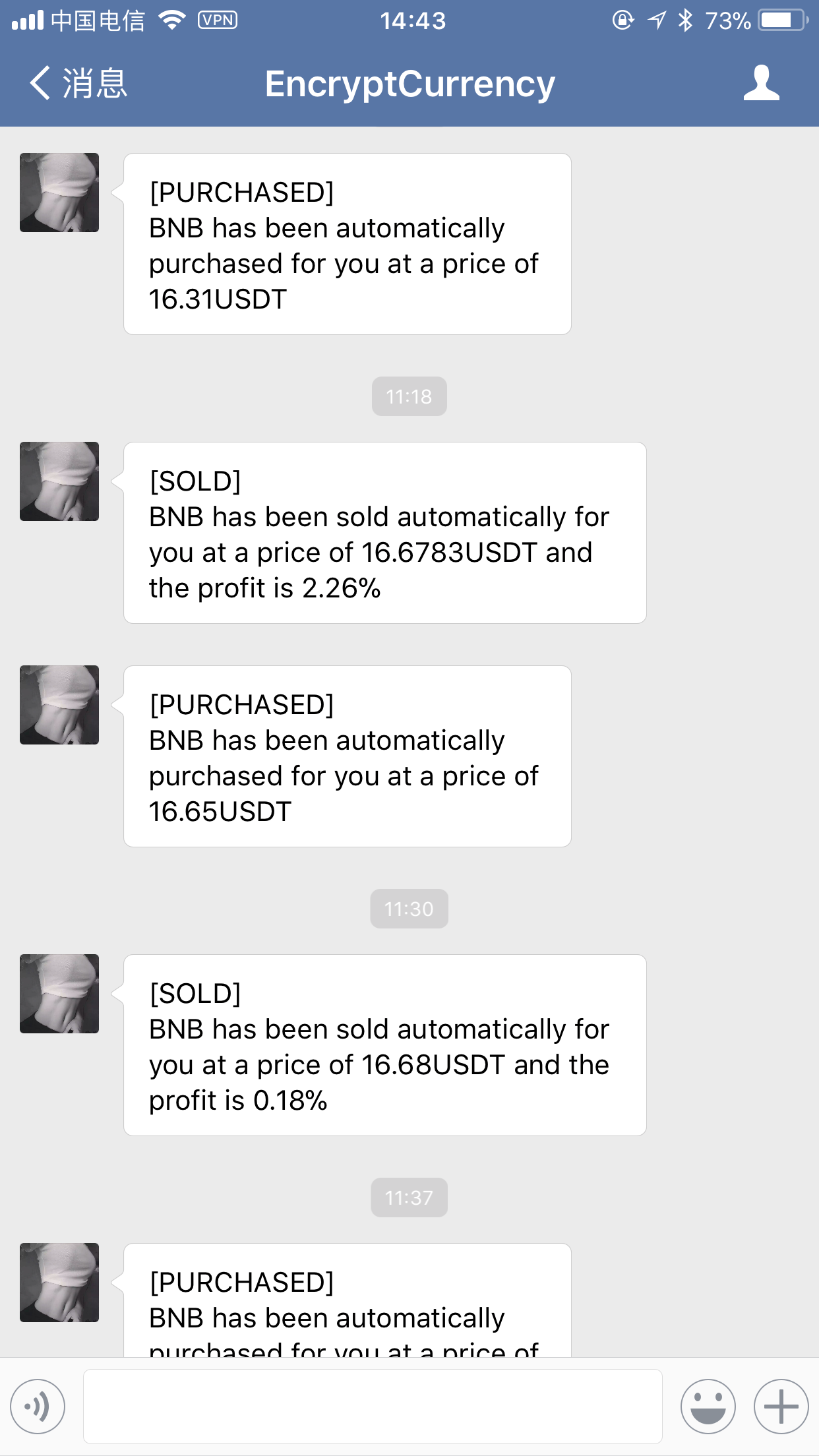This screenshot has width=819, height=1456.
Task: Tap the 16.65USDT purchased message
Action: (347, 756)
